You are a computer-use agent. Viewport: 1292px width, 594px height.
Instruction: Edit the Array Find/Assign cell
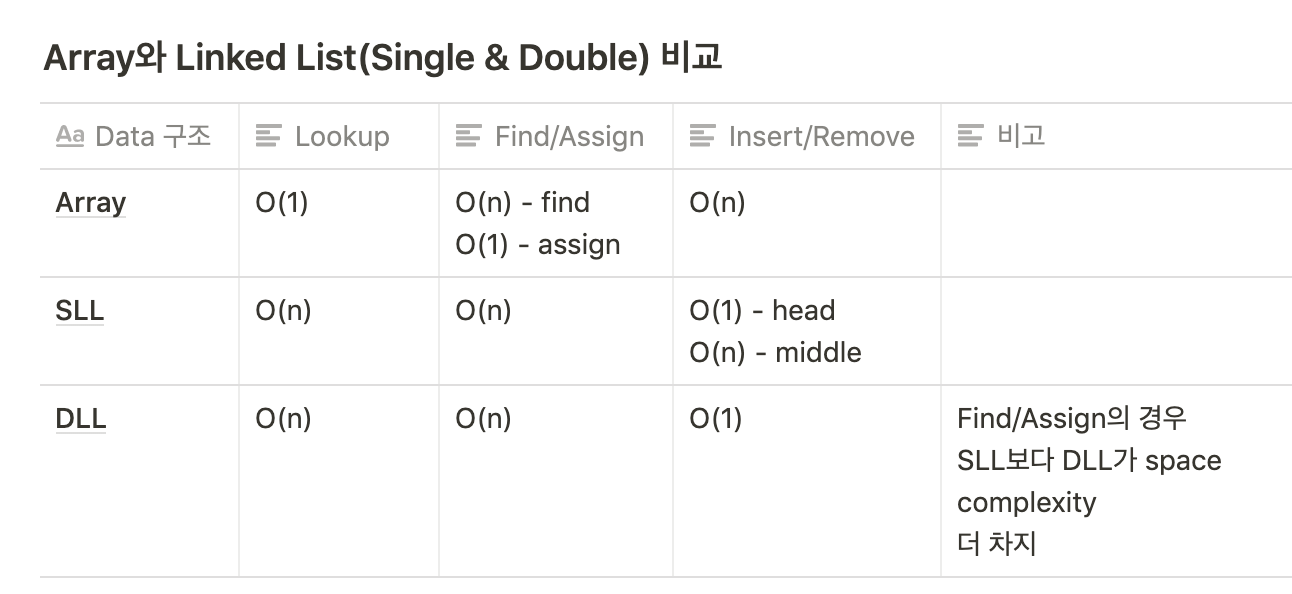point(556,223)
